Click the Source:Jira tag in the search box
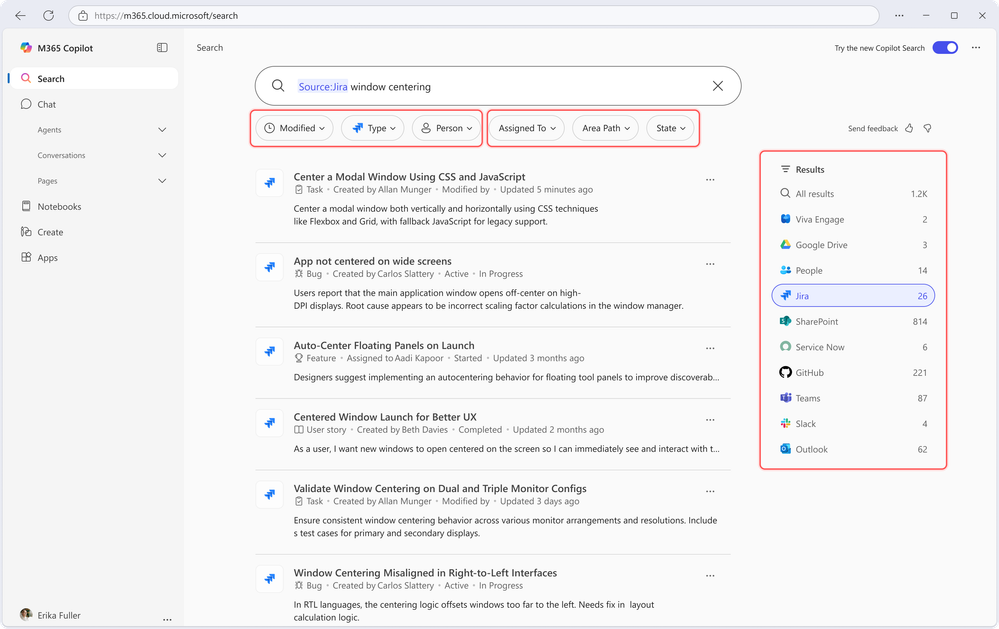999x629 pixels. pos(323,87)
